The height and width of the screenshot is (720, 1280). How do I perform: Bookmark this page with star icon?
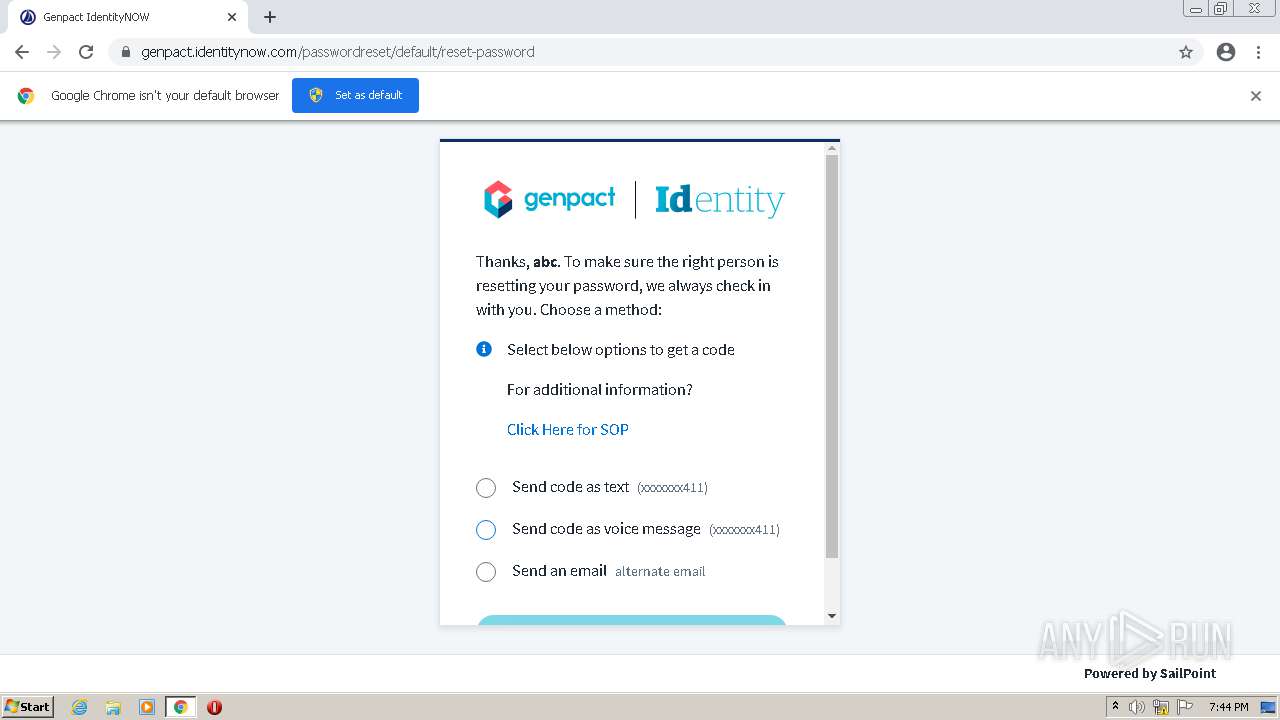click(1186, 52)
